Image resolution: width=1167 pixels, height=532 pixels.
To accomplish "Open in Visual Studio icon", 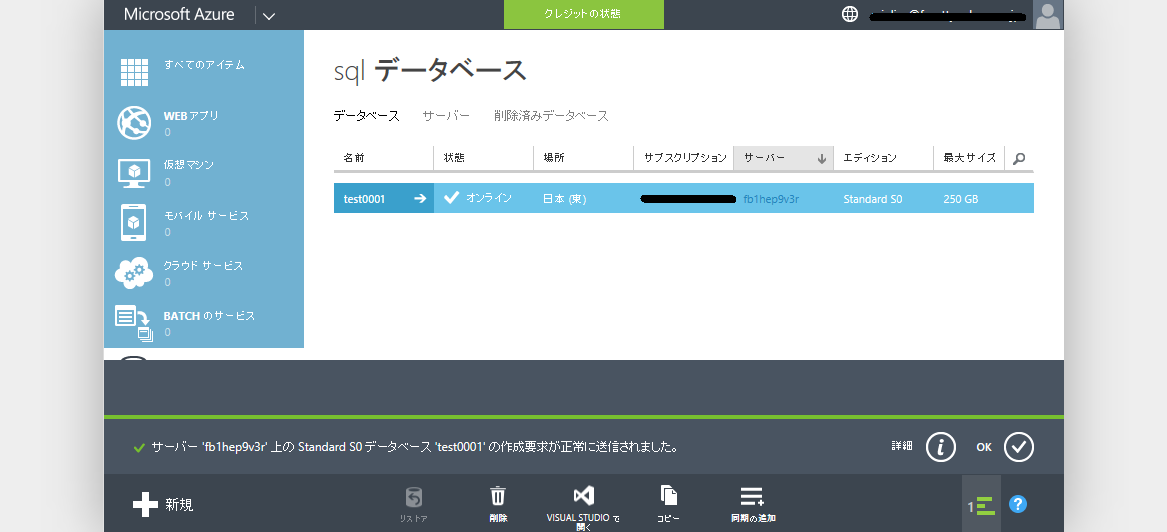I will tap(584, 496).
